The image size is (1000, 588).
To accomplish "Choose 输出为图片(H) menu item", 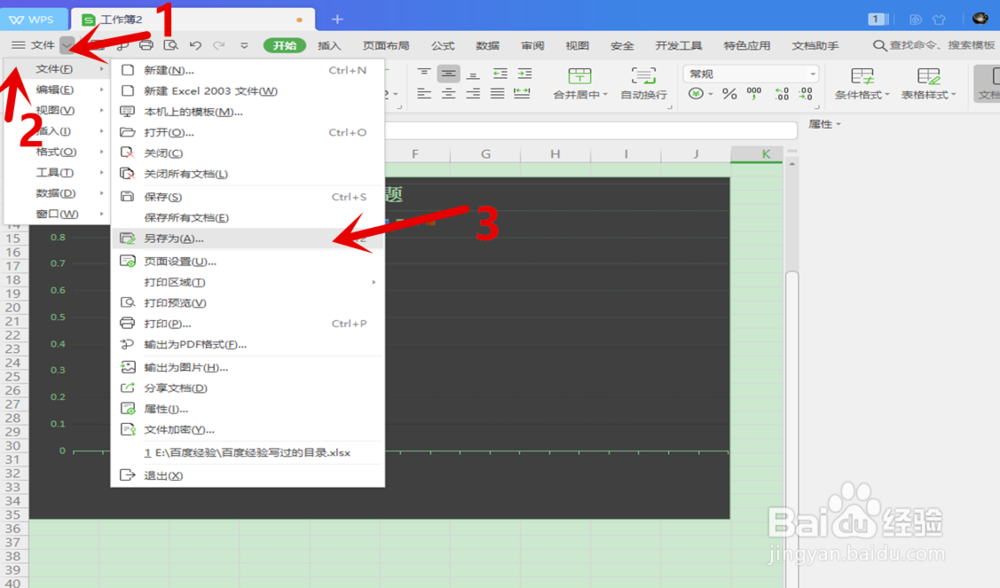I will tap(247, 367).
